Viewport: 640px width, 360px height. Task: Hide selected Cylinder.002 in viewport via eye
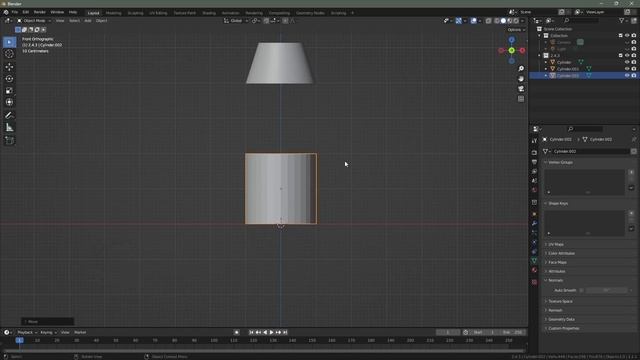coord(627,76)
